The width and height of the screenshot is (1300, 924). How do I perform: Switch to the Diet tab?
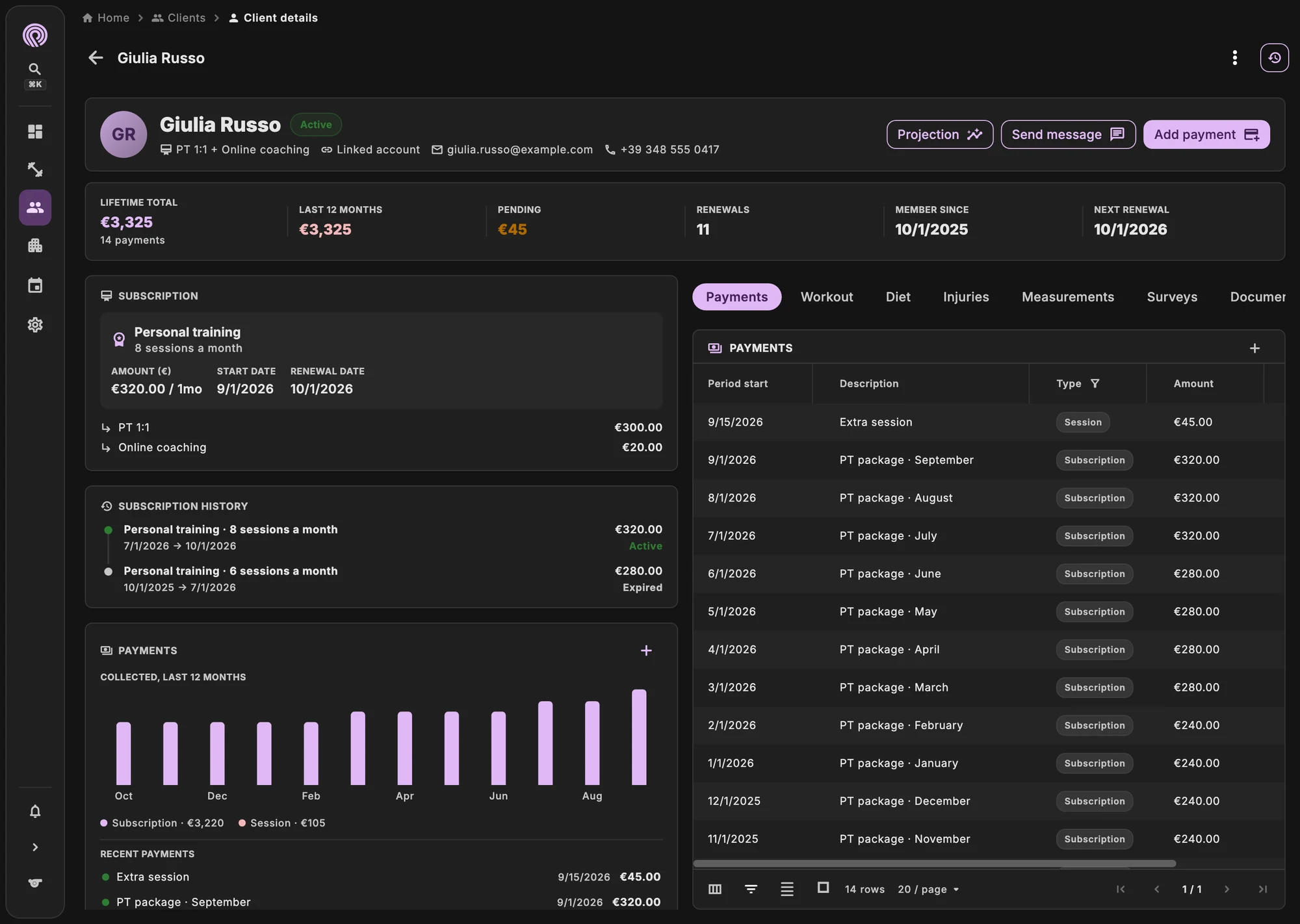898,297
